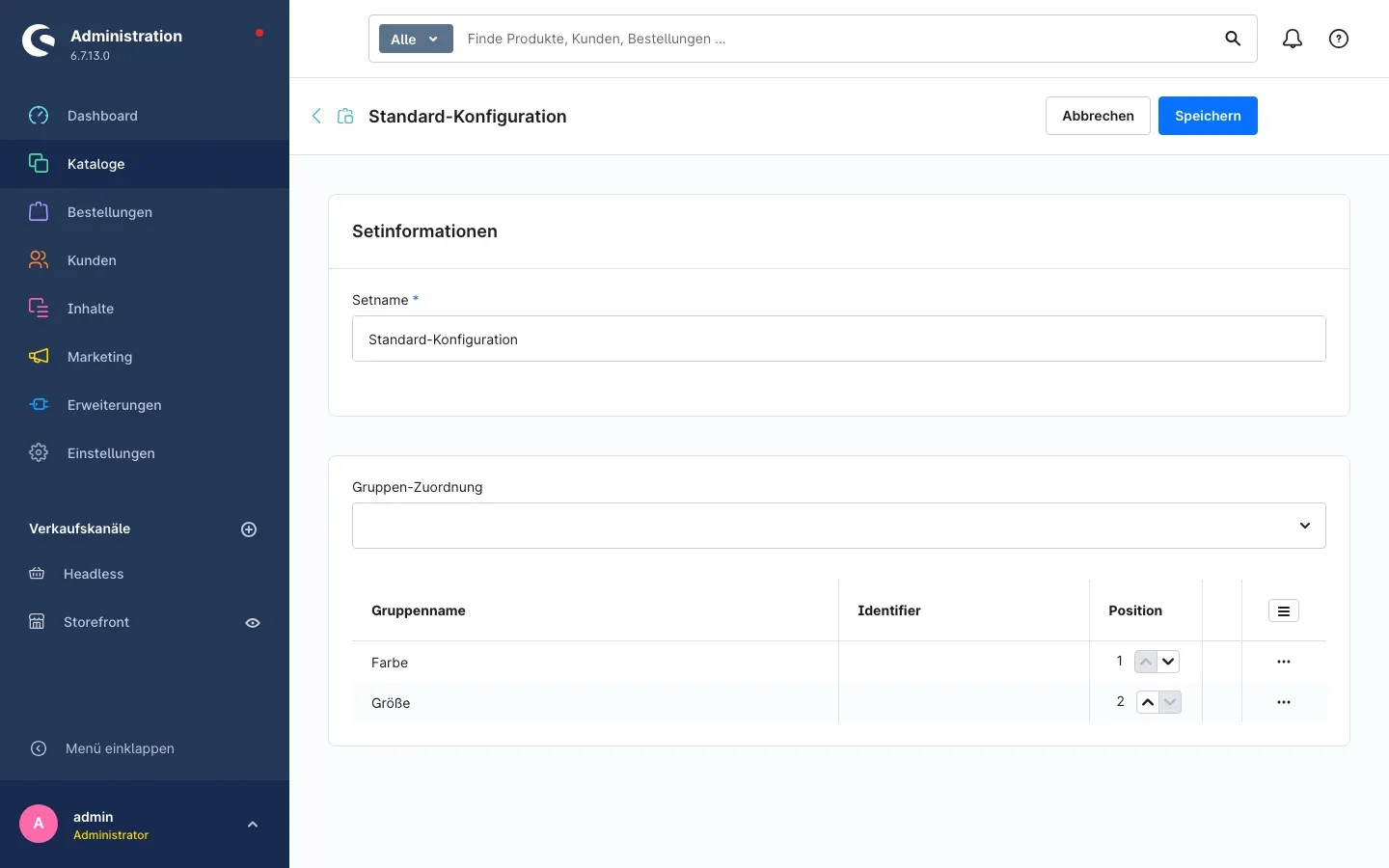Go back using the left chevron
This screenshot has height=868, width=1389.
tap(316, 116)
